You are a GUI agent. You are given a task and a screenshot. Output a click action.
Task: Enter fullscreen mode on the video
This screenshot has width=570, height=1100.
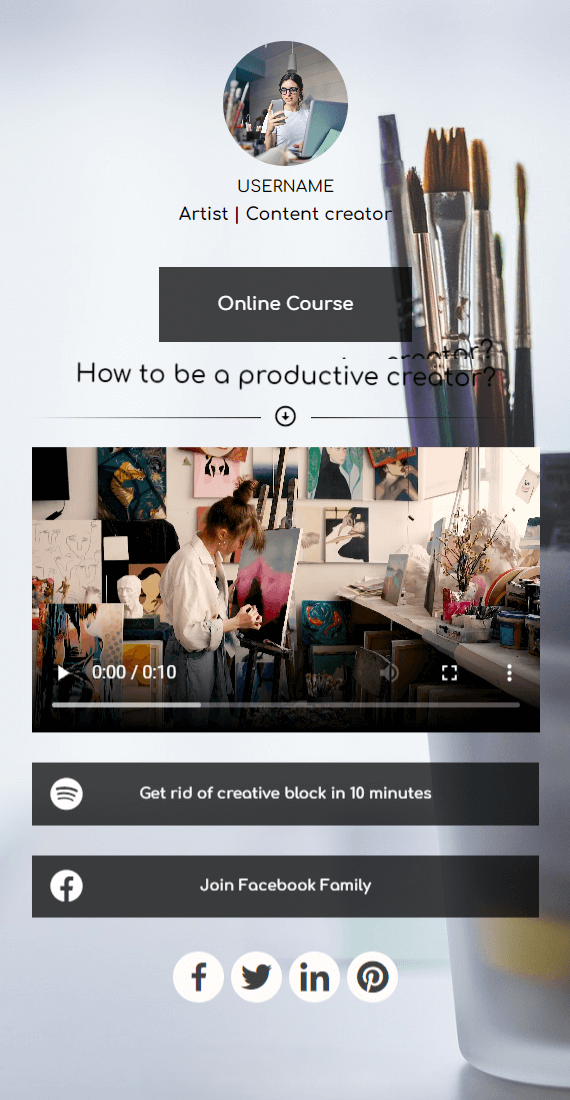click(449, 673)
